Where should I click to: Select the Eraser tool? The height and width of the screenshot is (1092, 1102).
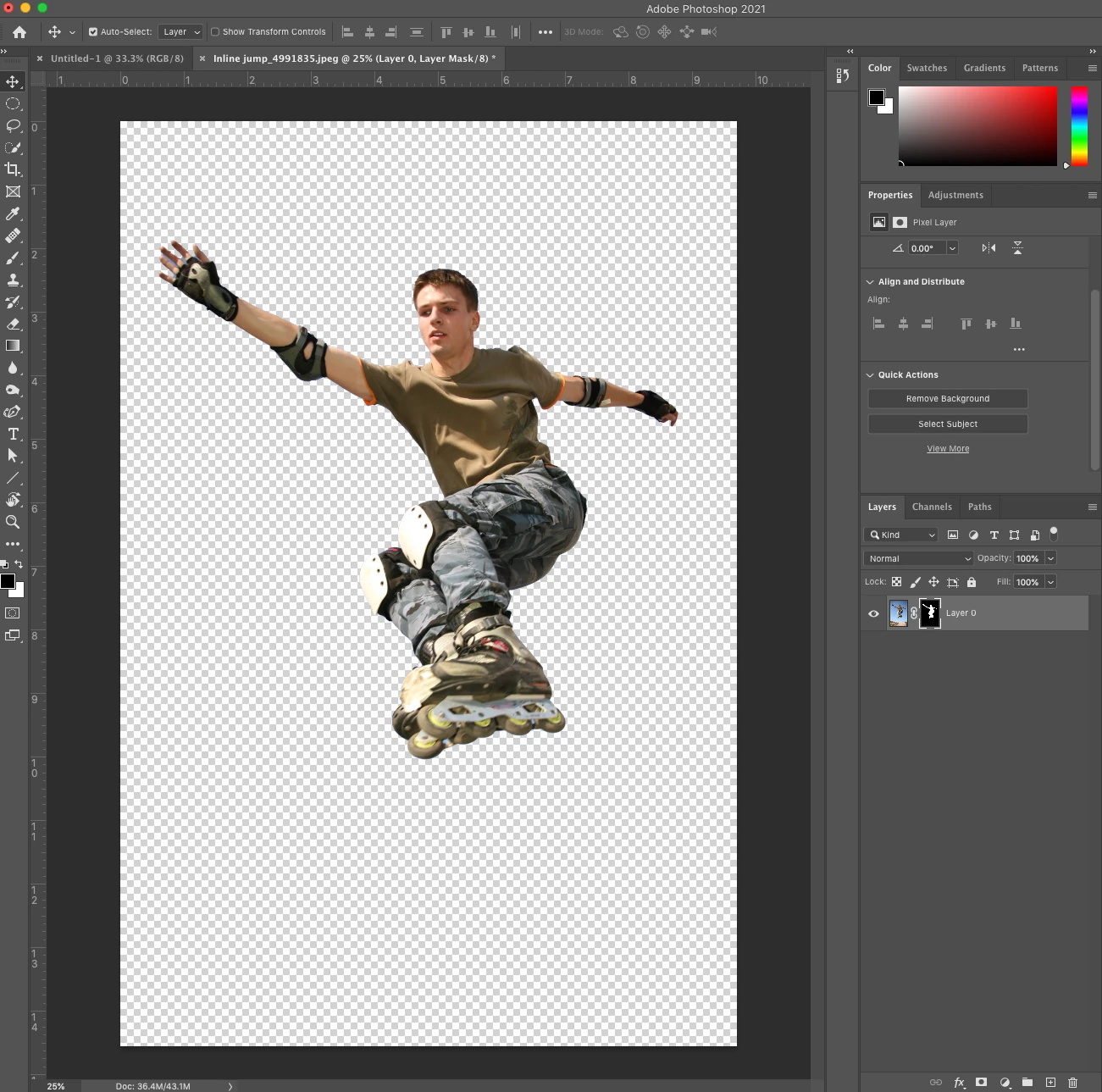coord(13,324)
